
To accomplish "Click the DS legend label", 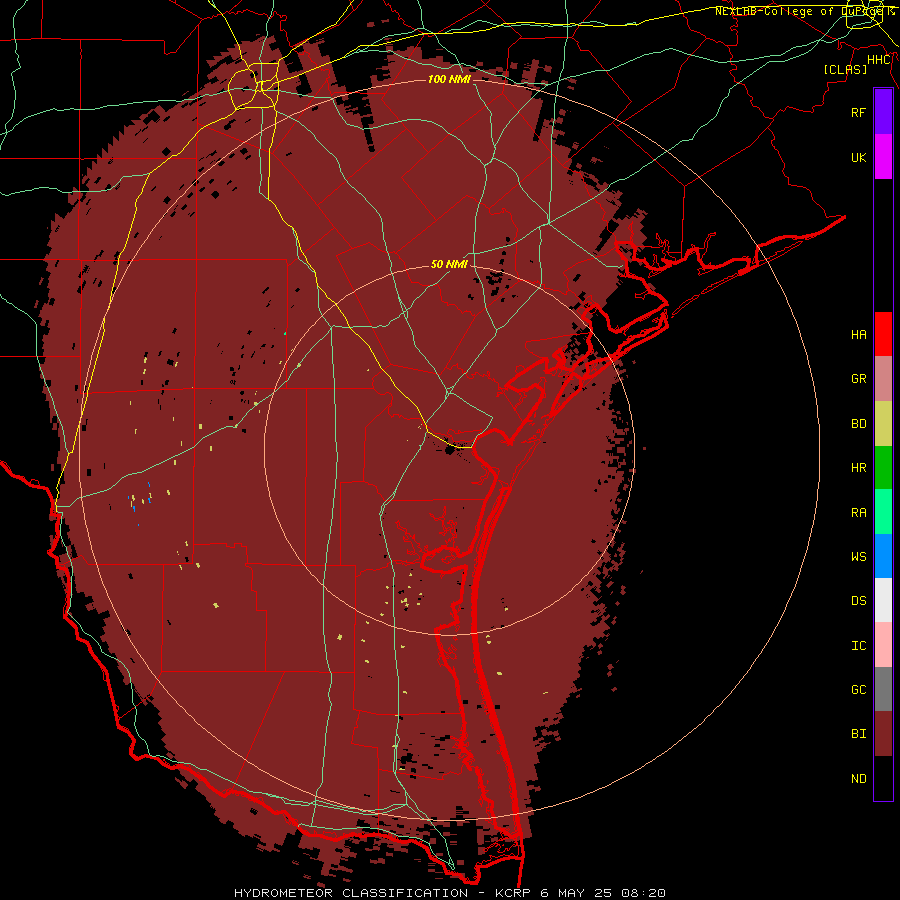I will 858,601.
